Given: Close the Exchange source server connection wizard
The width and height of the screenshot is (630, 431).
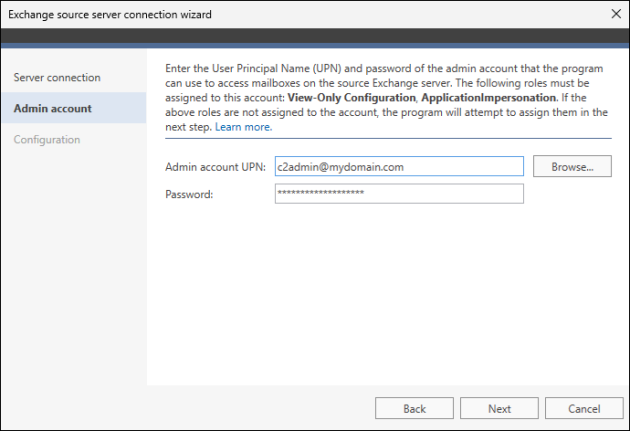Looking at the screenshot, I should point(616,14).
